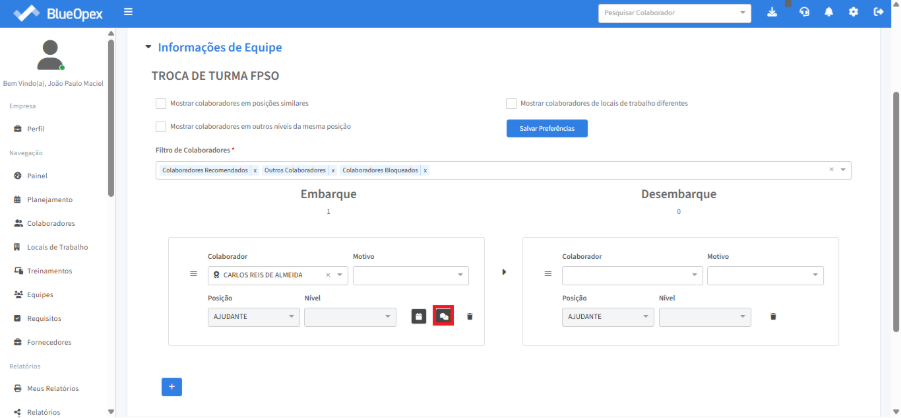The image size is (901, 418).
Task: Check Mostrar colaboradores de locais diferentes
Action: [511, 103]
